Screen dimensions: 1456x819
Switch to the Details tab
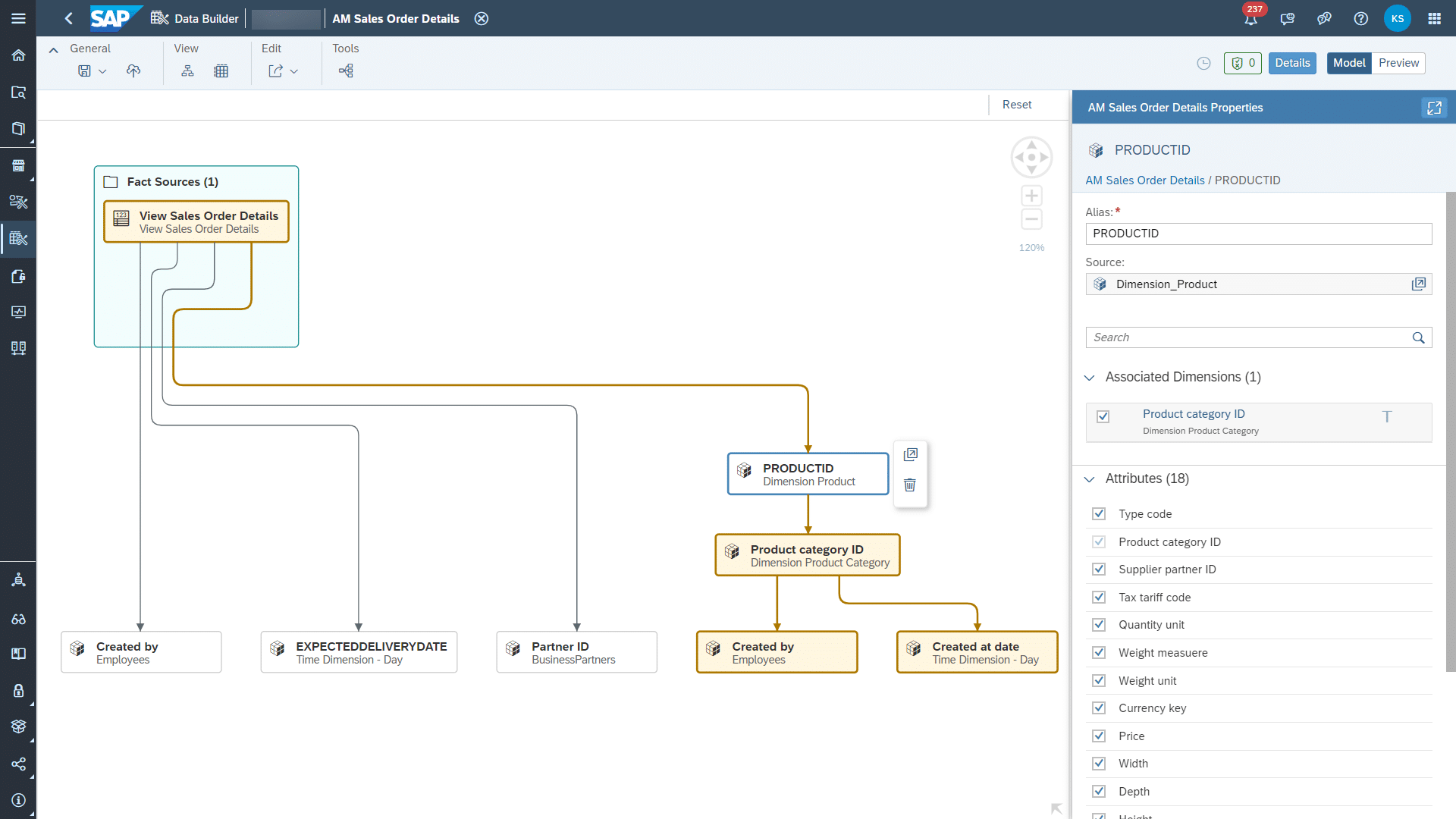pyautogui.click(x=1292, y=63)
